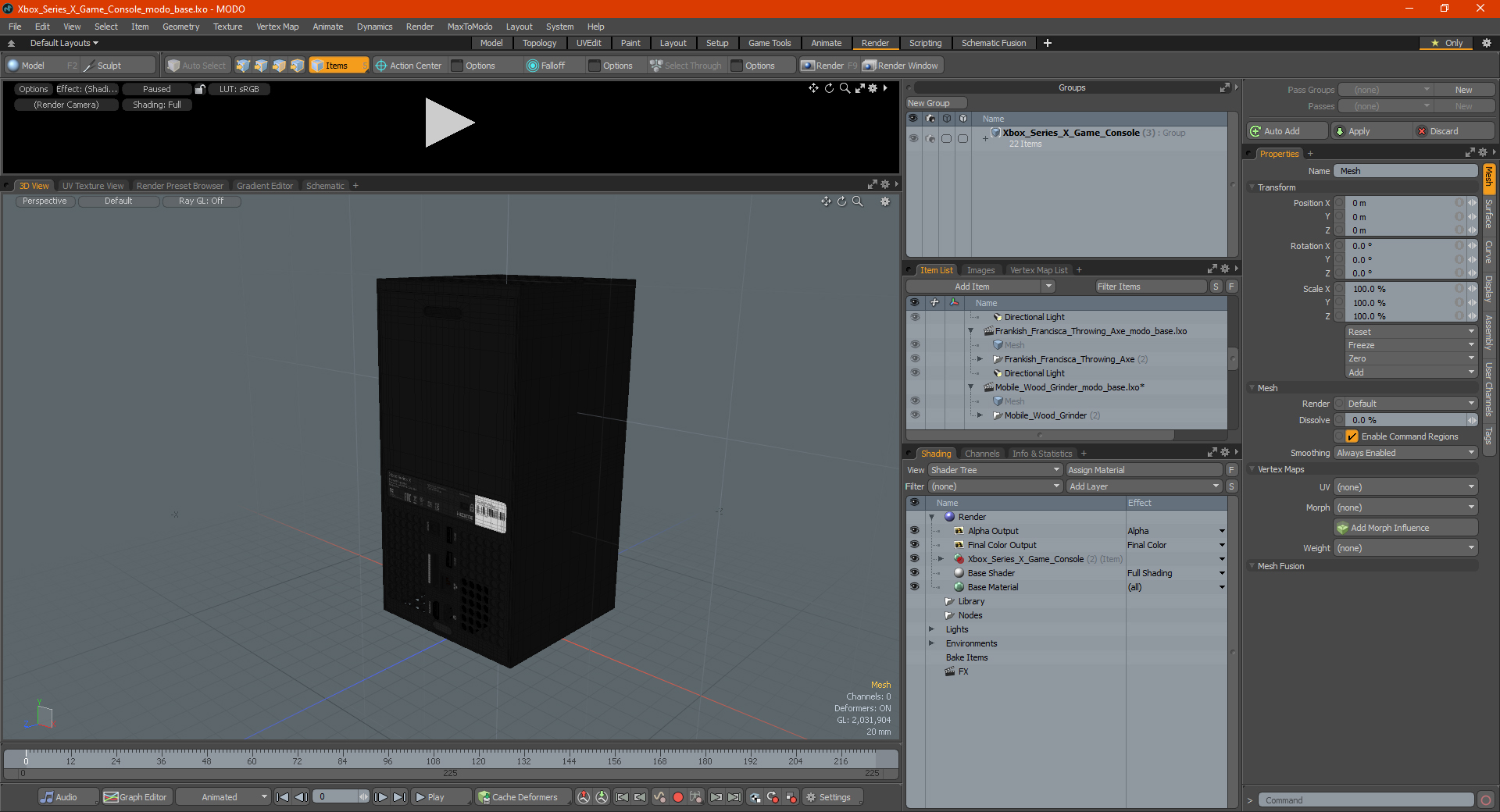Expand the Environments tree node
The image size is (1500, 812).
click(931, 643)
